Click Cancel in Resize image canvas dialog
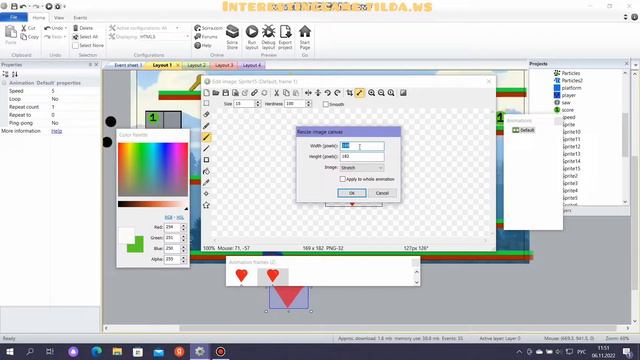Screen dimensions: 640x360 [382, 193]
